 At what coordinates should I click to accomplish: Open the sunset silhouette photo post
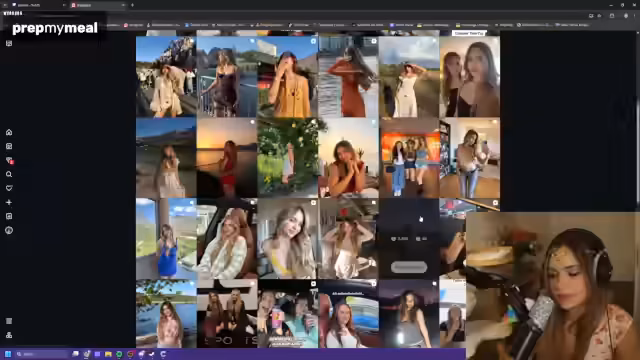click(227, 158)
